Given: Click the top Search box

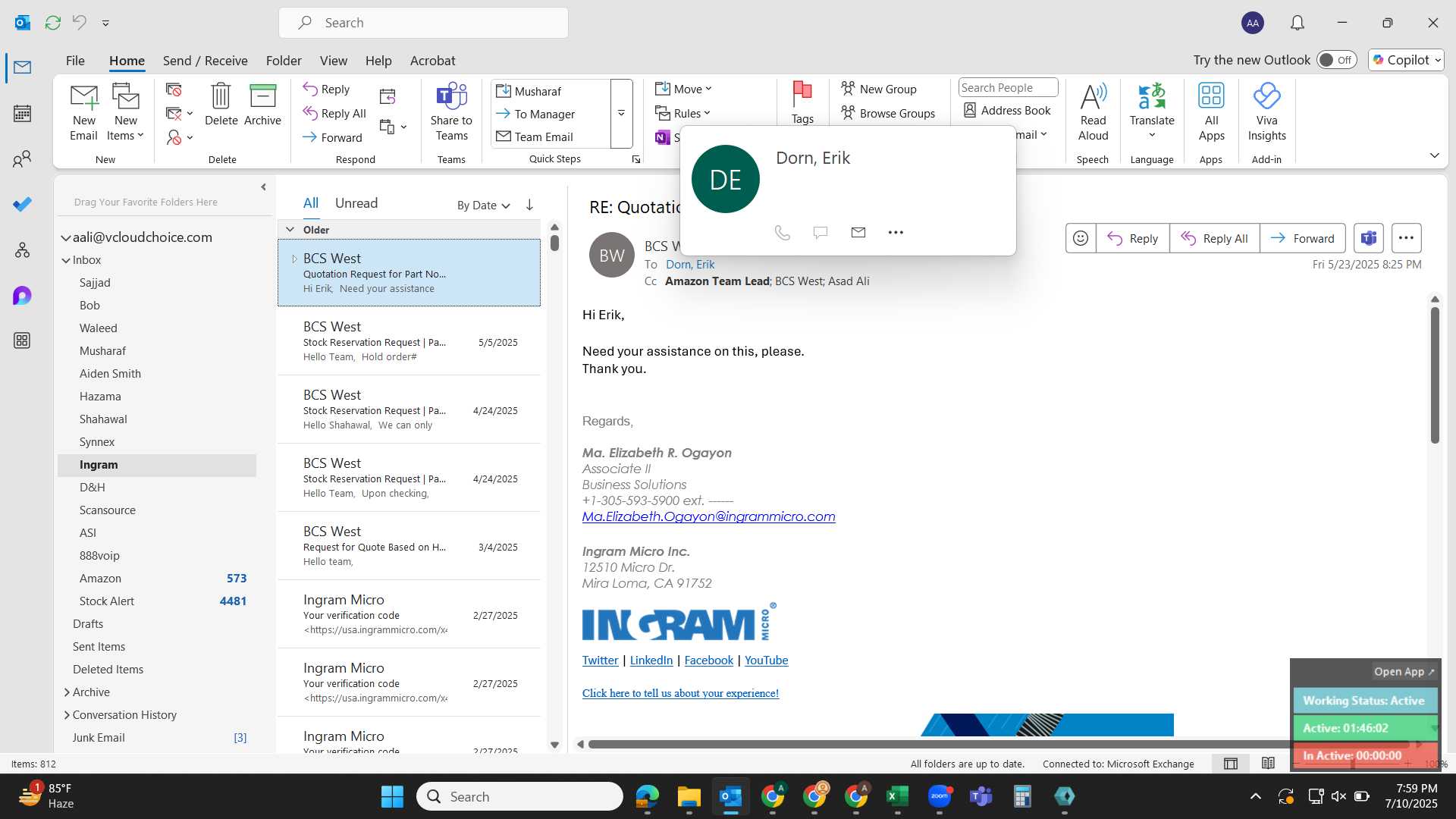Looking at the screenshot, I should pos(423,23).
